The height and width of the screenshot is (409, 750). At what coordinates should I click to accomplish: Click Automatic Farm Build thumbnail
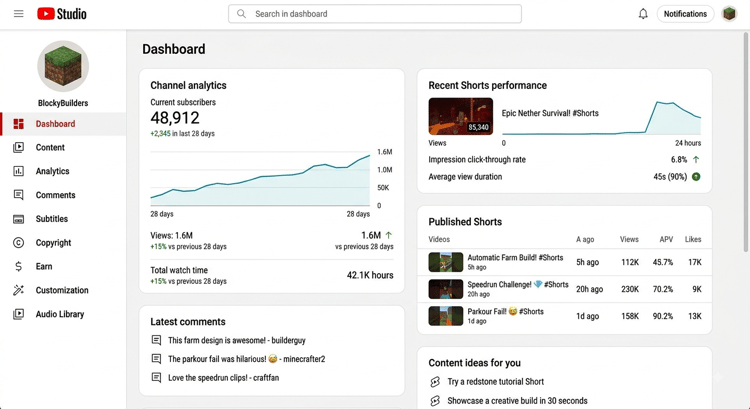tap(445, 262)
